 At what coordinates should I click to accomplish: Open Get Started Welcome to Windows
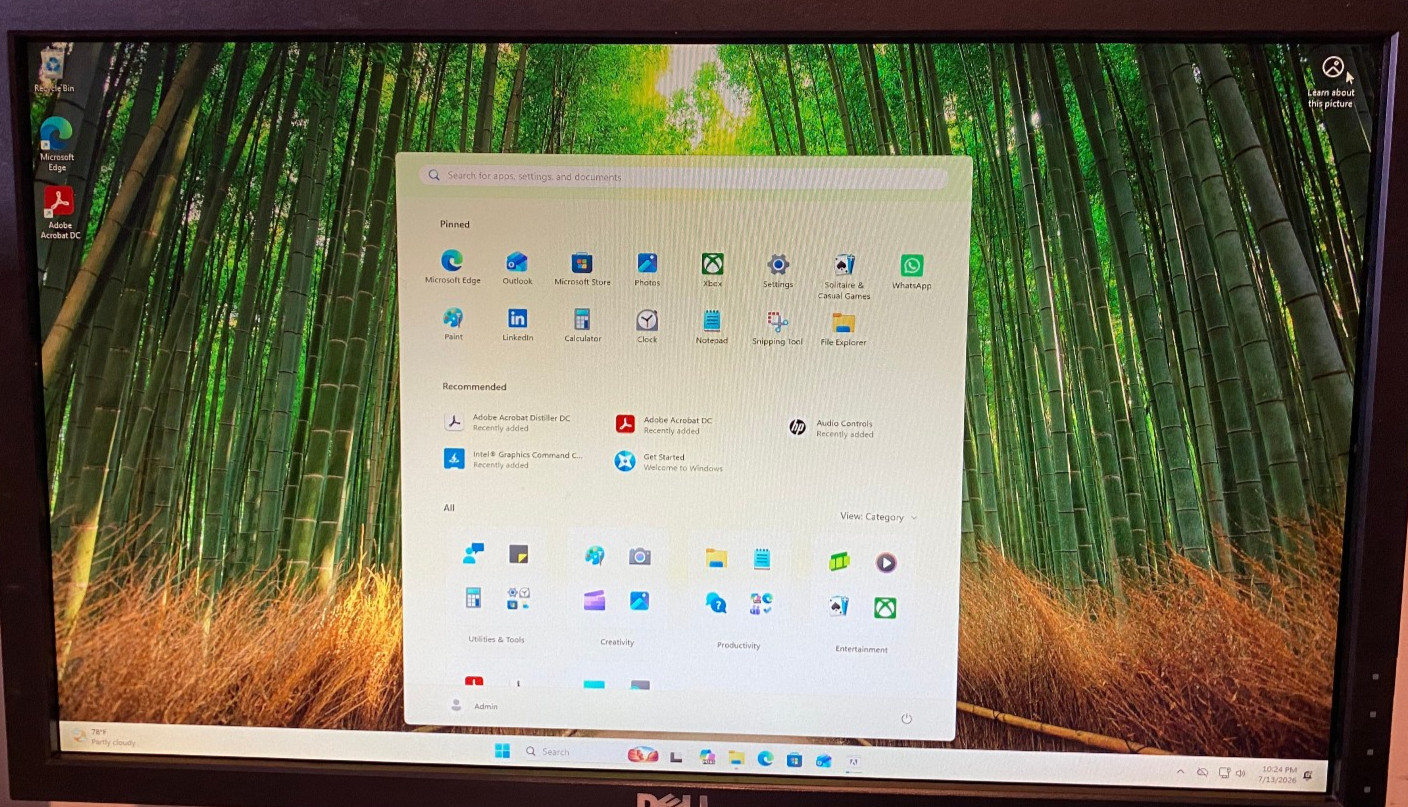(x=668, y=461)
